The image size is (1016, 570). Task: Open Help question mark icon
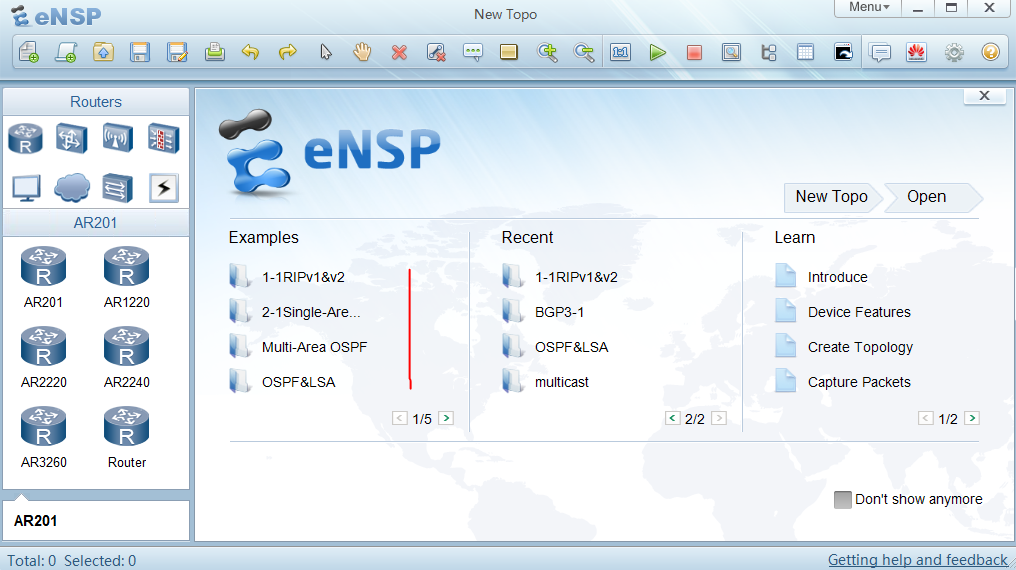pyautogui.click(x=991, y=52)
